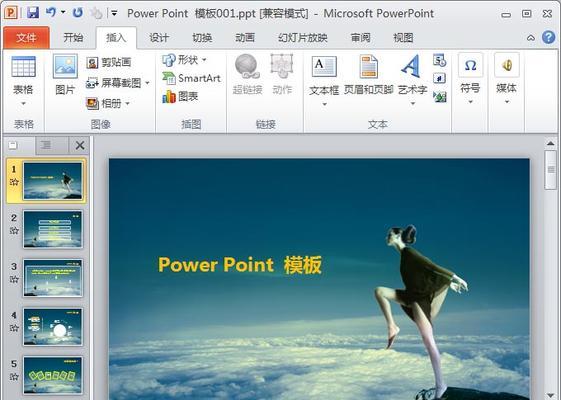Screen dimensions: 561x400
Task: Open the 屏幕截图 screenshot dropdown arrow
Action: 147,83
